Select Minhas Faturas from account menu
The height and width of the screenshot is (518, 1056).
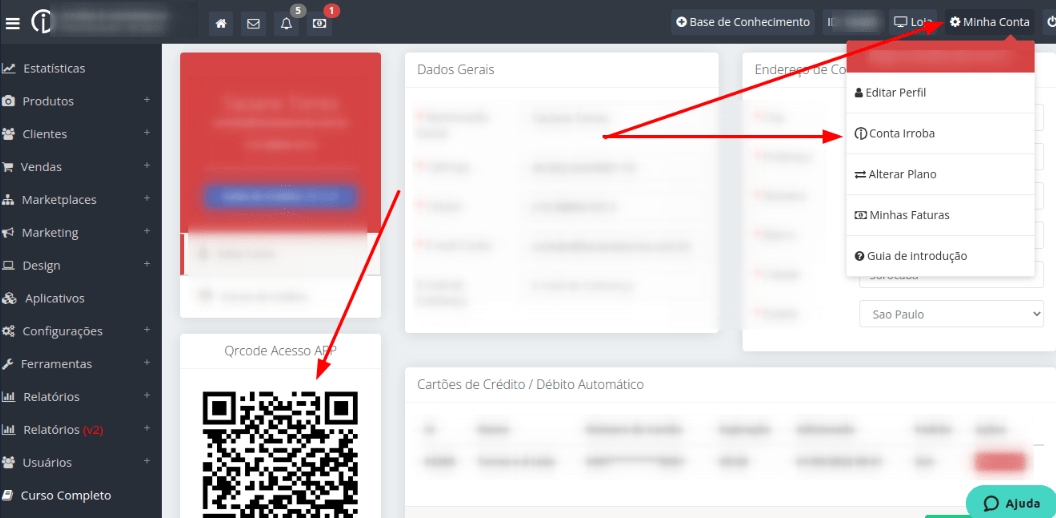(x=940, y=215)
